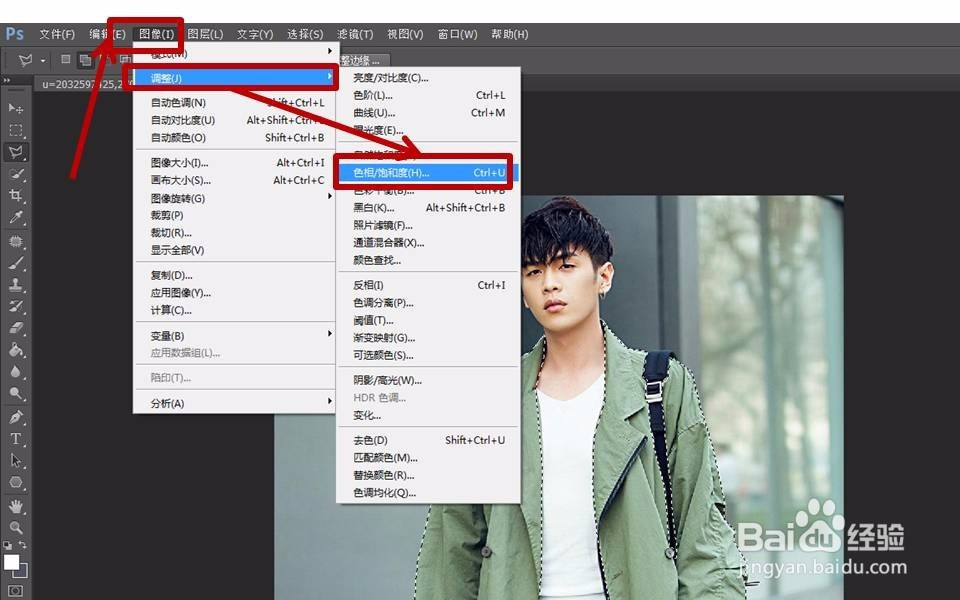Viewport: 960px width, 600px height.
Task: Select 图像大小(I)... in Image menu
Action: point(235,163)
